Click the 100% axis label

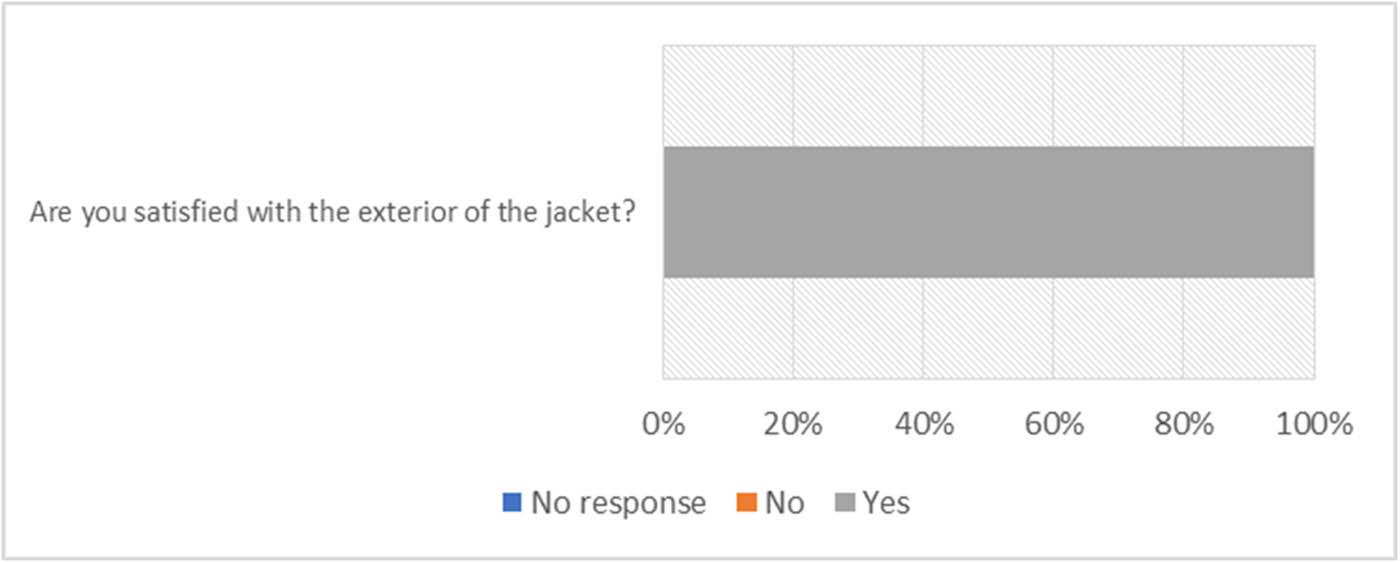[1313, 424]
